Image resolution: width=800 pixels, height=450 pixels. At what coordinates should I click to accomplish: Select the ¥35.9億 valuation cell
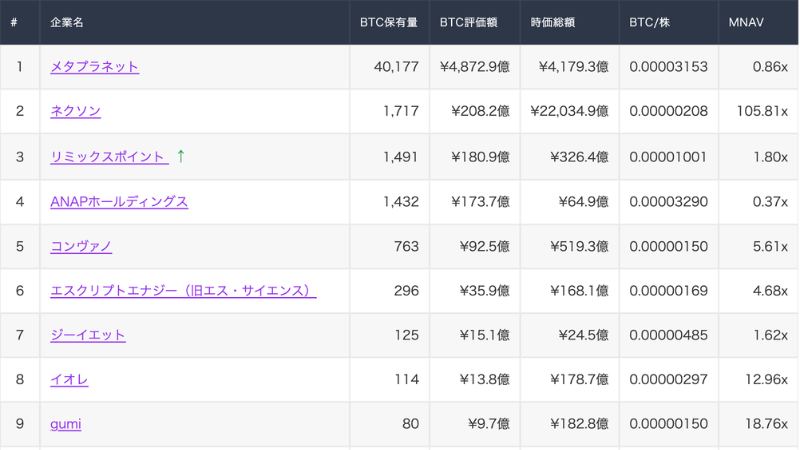[474, 291]
